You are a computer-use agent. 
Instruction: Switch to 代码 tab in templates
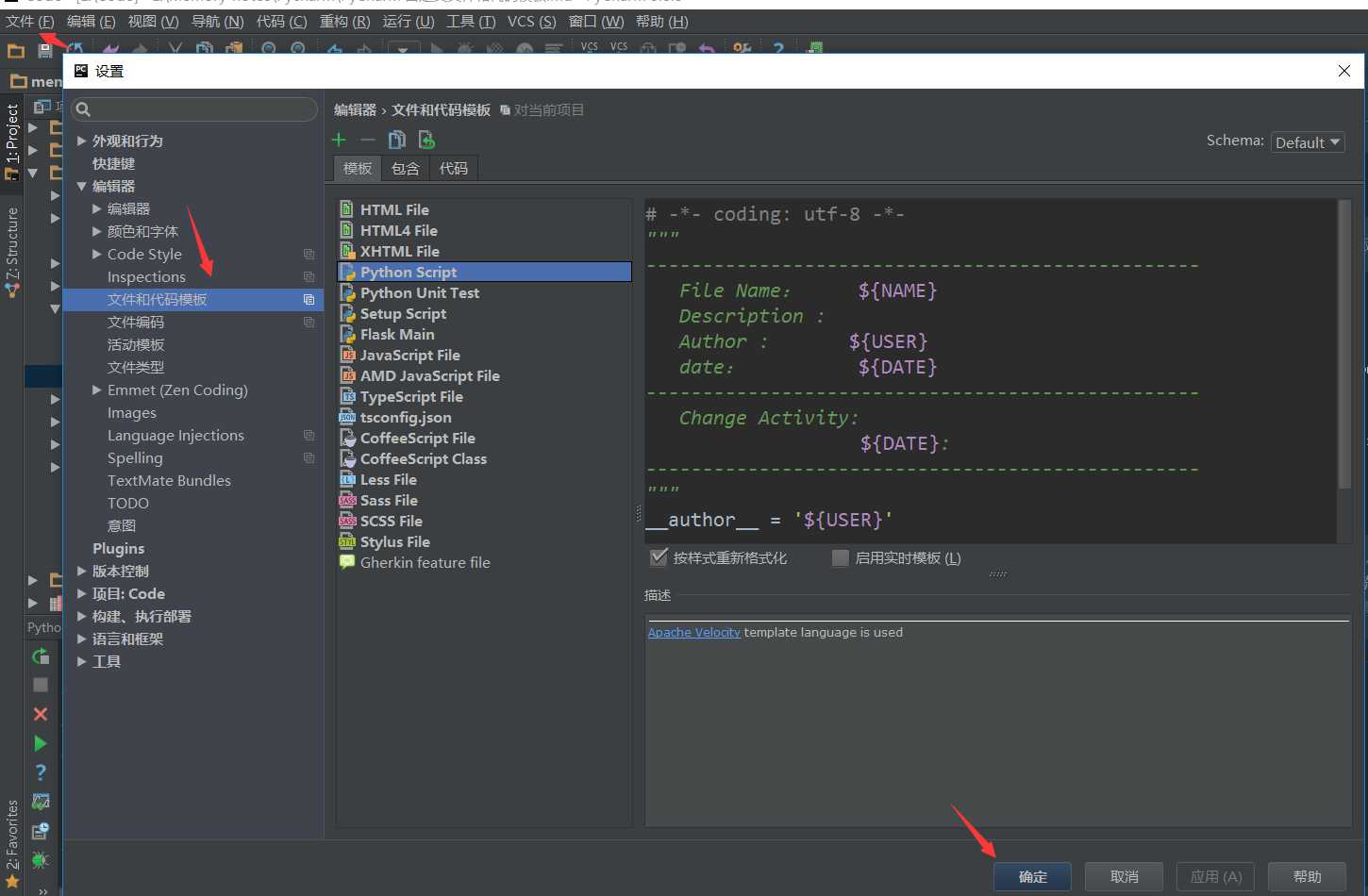point(454,168)
